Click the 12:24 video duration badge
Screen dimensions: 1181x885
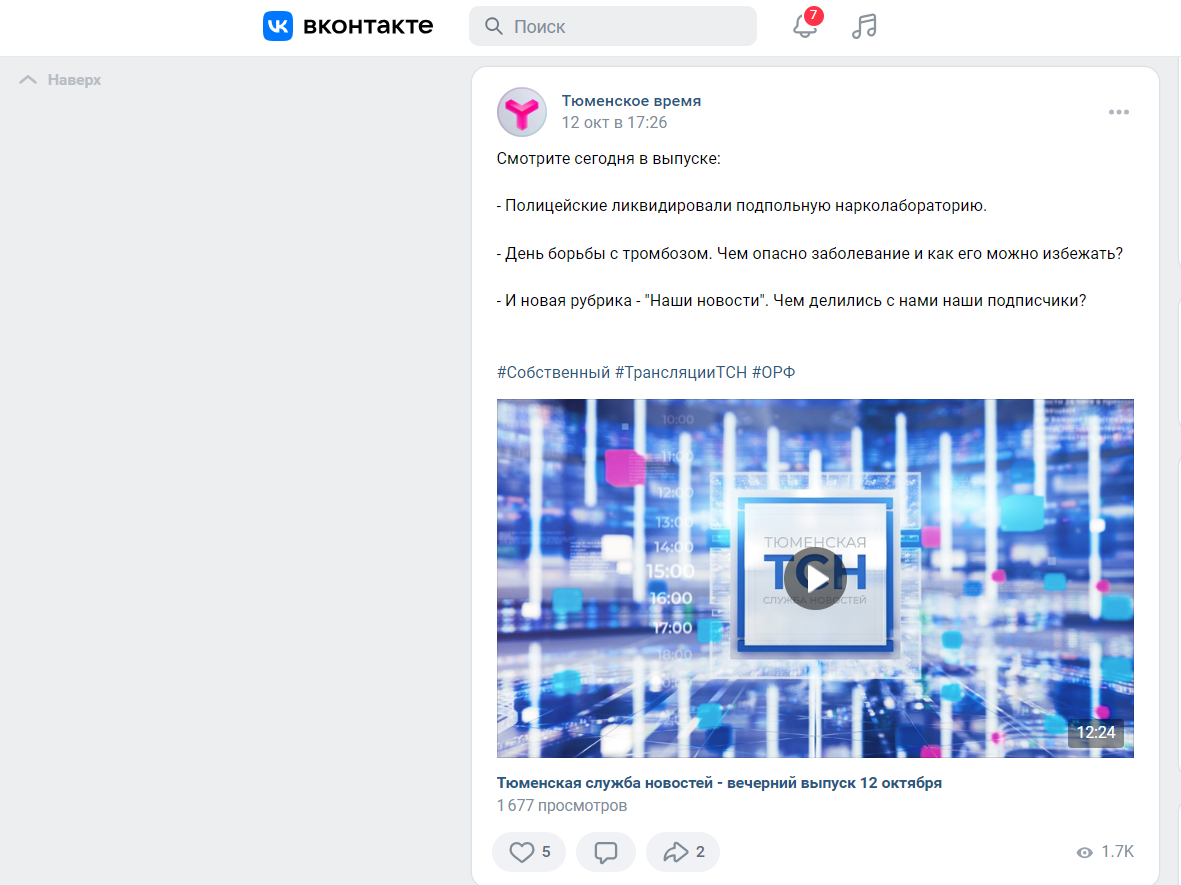[x=1096, y=733]
